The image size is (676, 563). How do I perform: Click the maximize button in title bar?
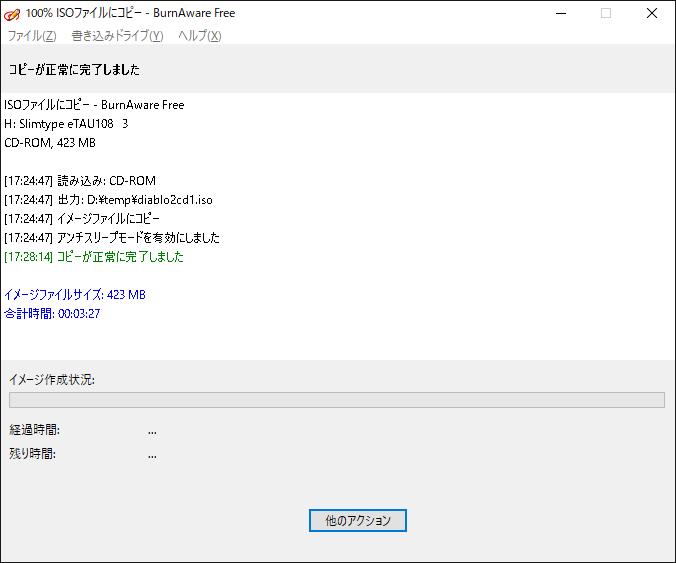point(606,13)
